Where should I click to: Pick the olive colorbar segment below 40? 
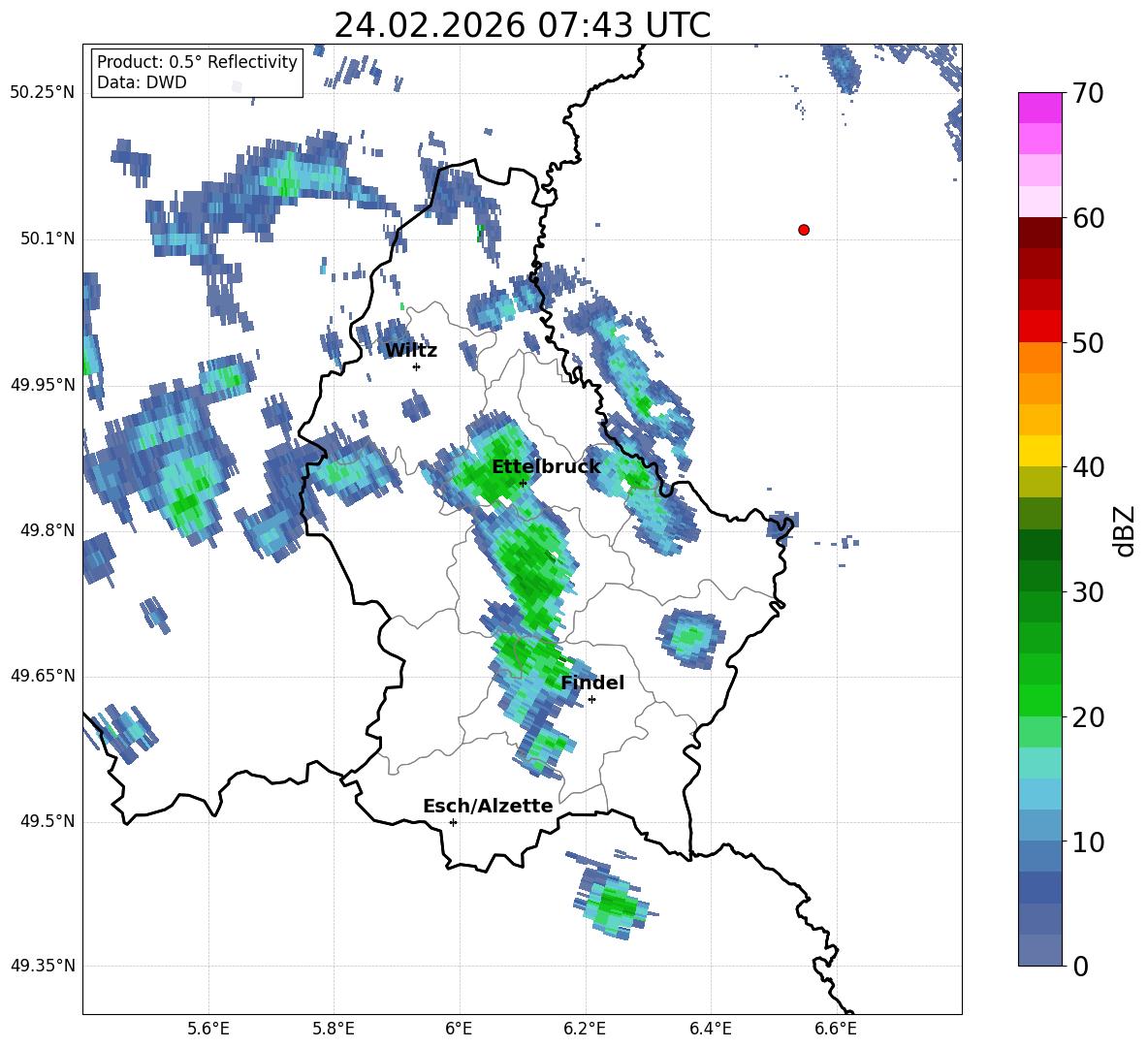(1039, 482)
